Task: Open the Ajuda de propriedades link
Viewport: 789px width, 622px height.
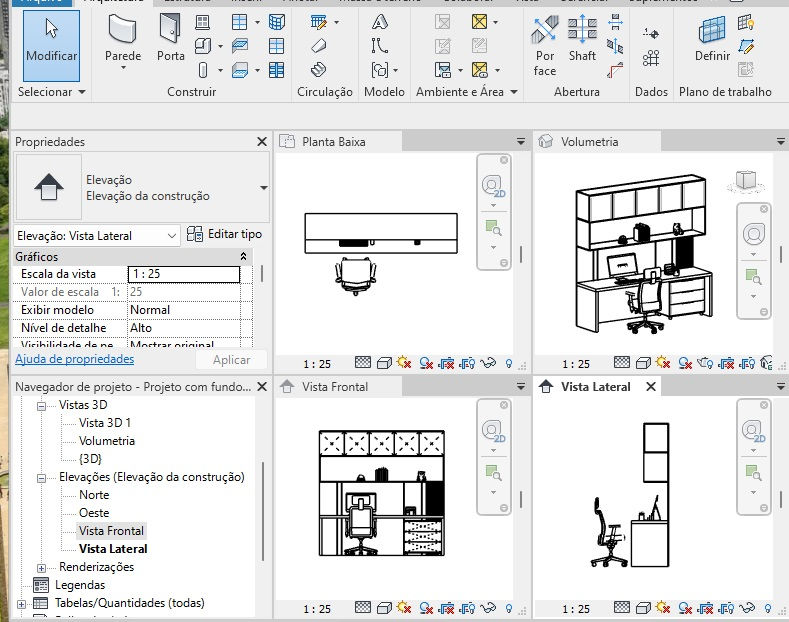Action: (x=74, y=359)
